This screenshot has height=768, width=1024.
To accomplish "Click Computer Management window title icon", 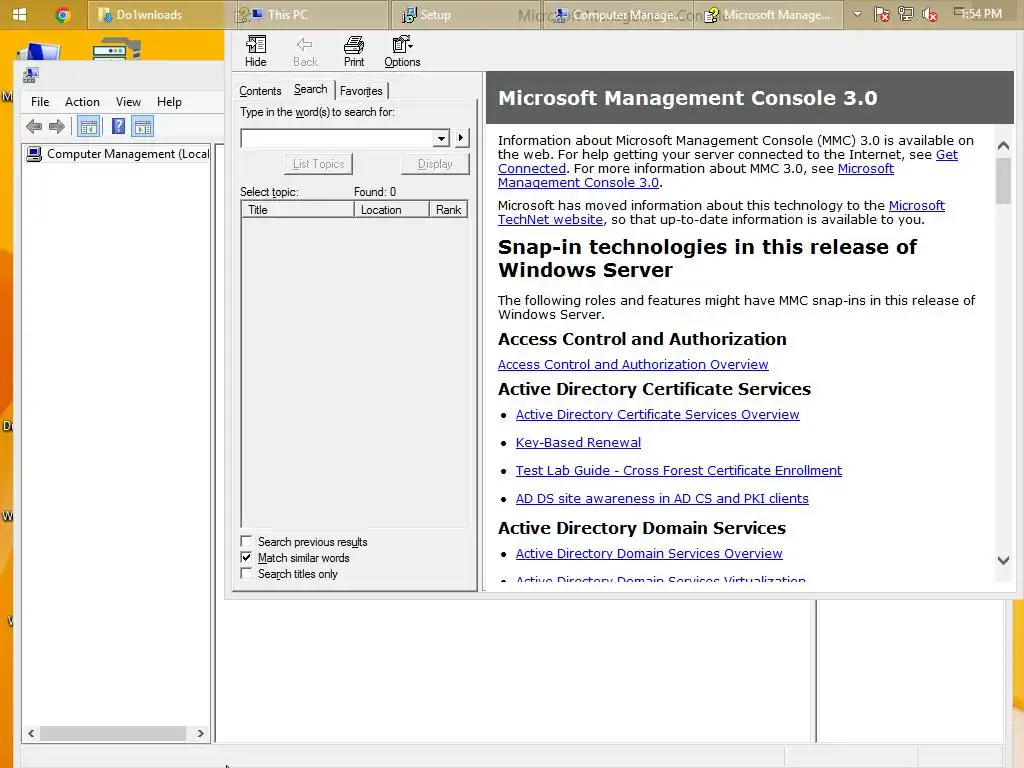I will coord(31,76).
